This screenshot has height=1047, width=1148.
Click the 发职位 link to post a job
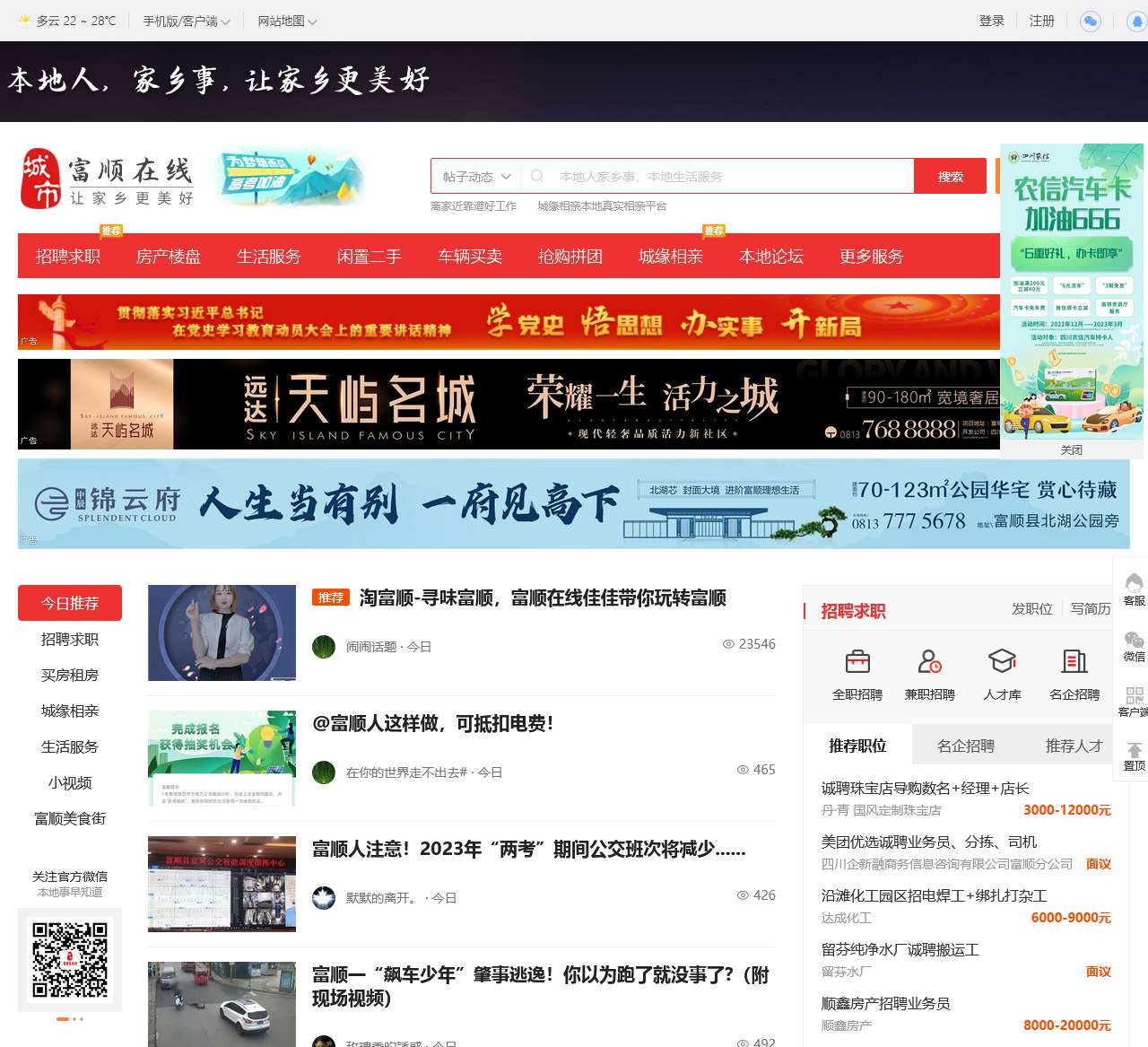(x=1032, y=608)
